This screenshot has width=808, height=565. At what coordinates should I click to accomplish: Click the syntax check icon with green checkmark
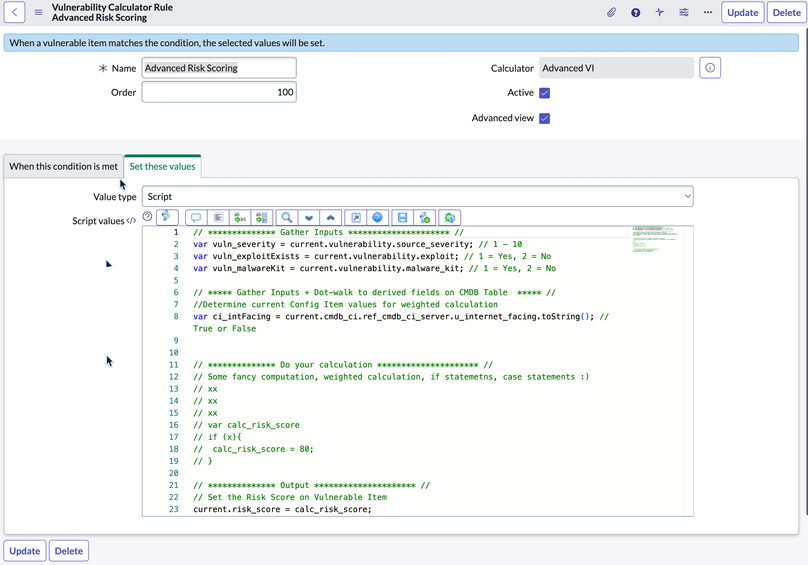pos(425,218)
